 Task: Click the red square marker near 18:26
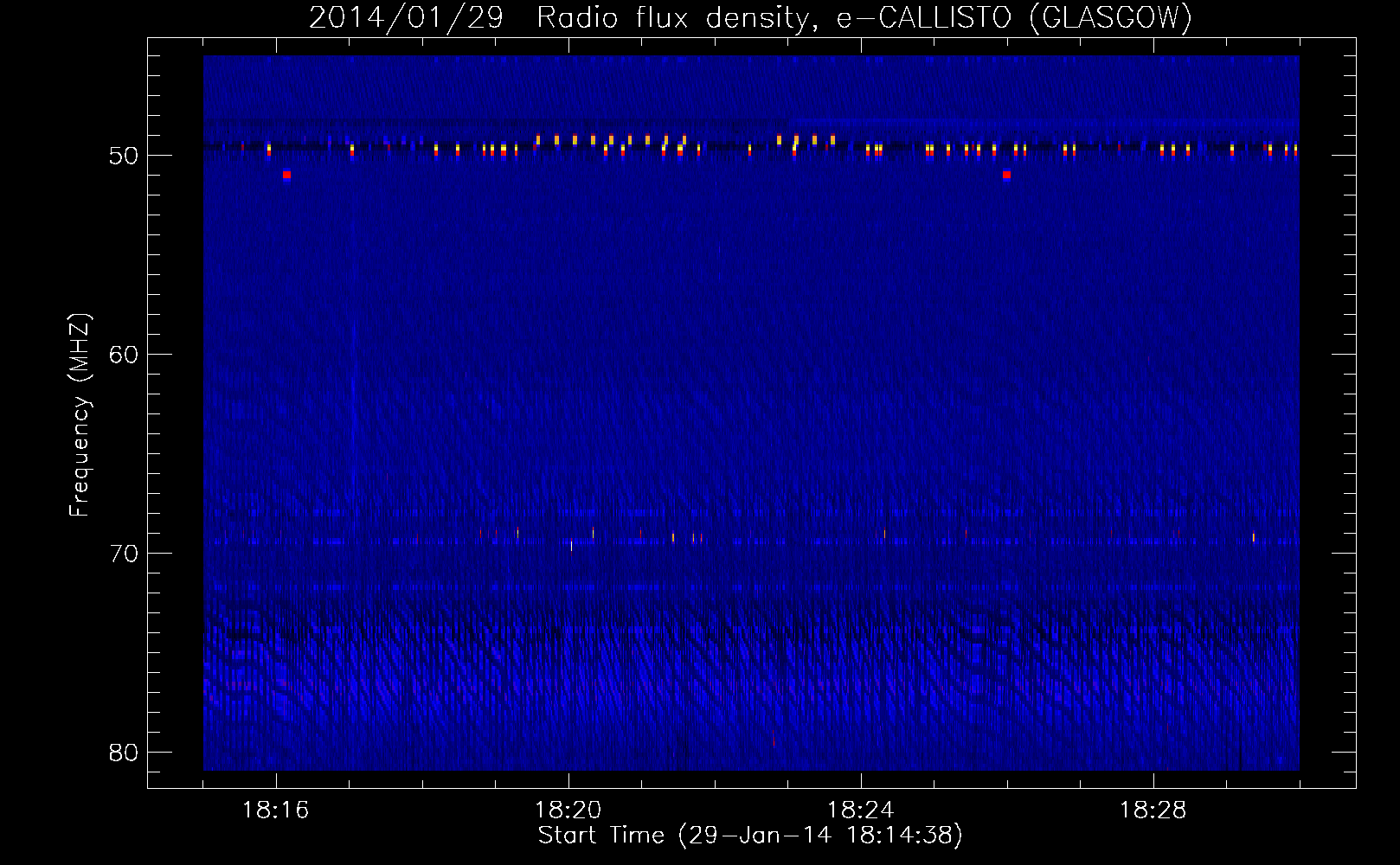tap(1006, 175)
